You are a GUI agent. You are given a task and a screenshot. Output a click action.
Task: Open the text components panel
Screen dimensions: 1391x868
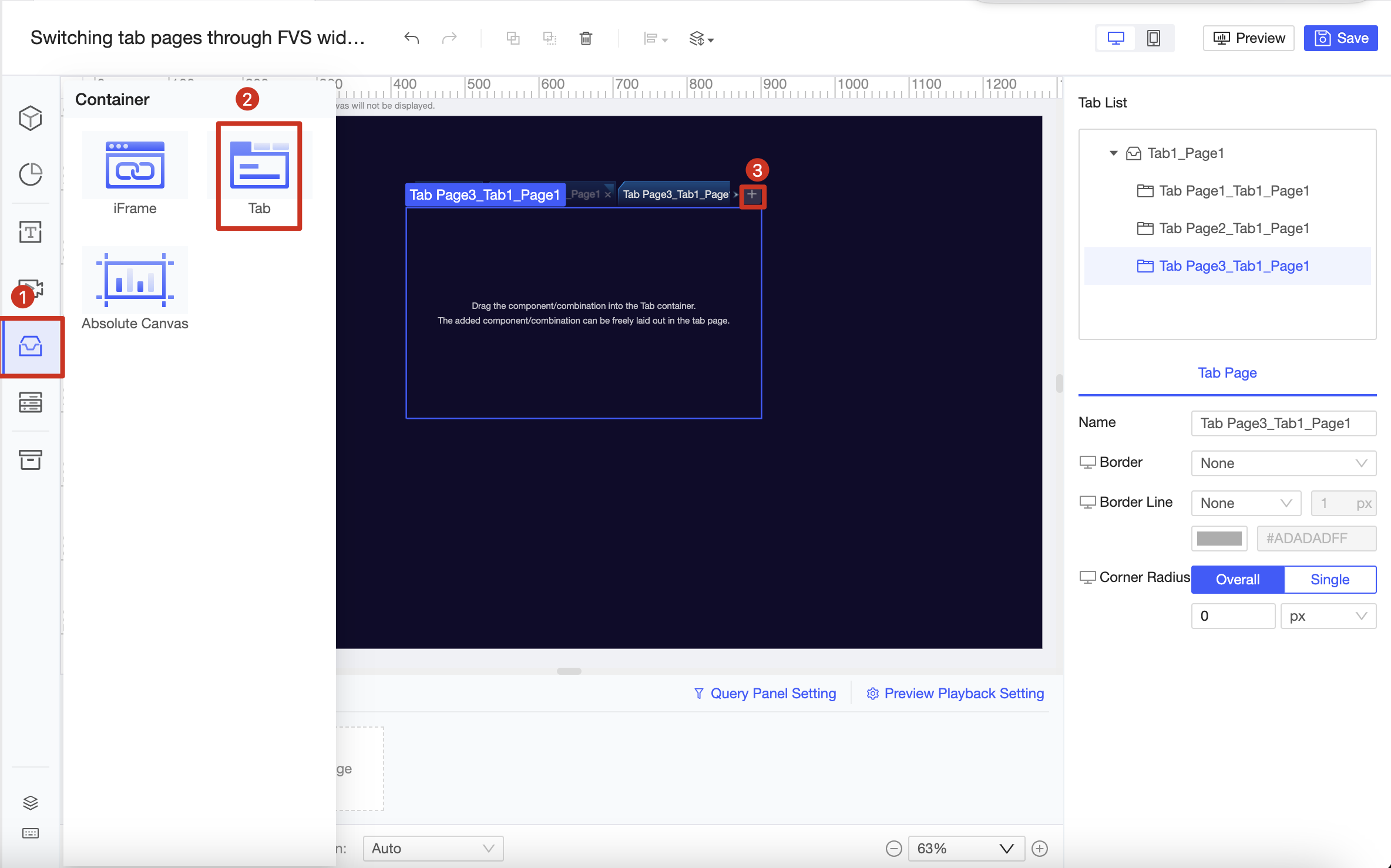[x=30, y=231]
